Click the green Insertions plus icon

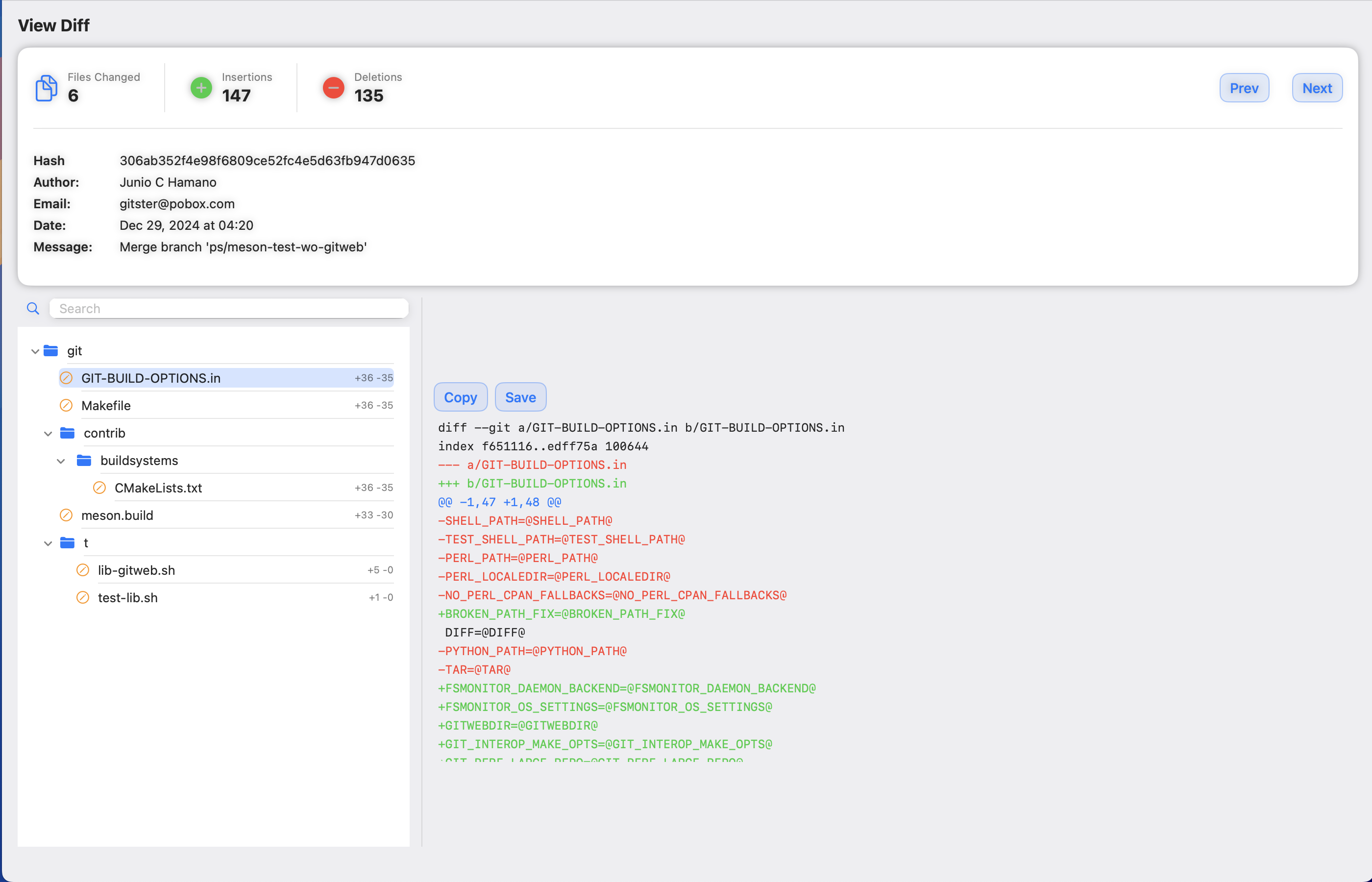(200, 88)
